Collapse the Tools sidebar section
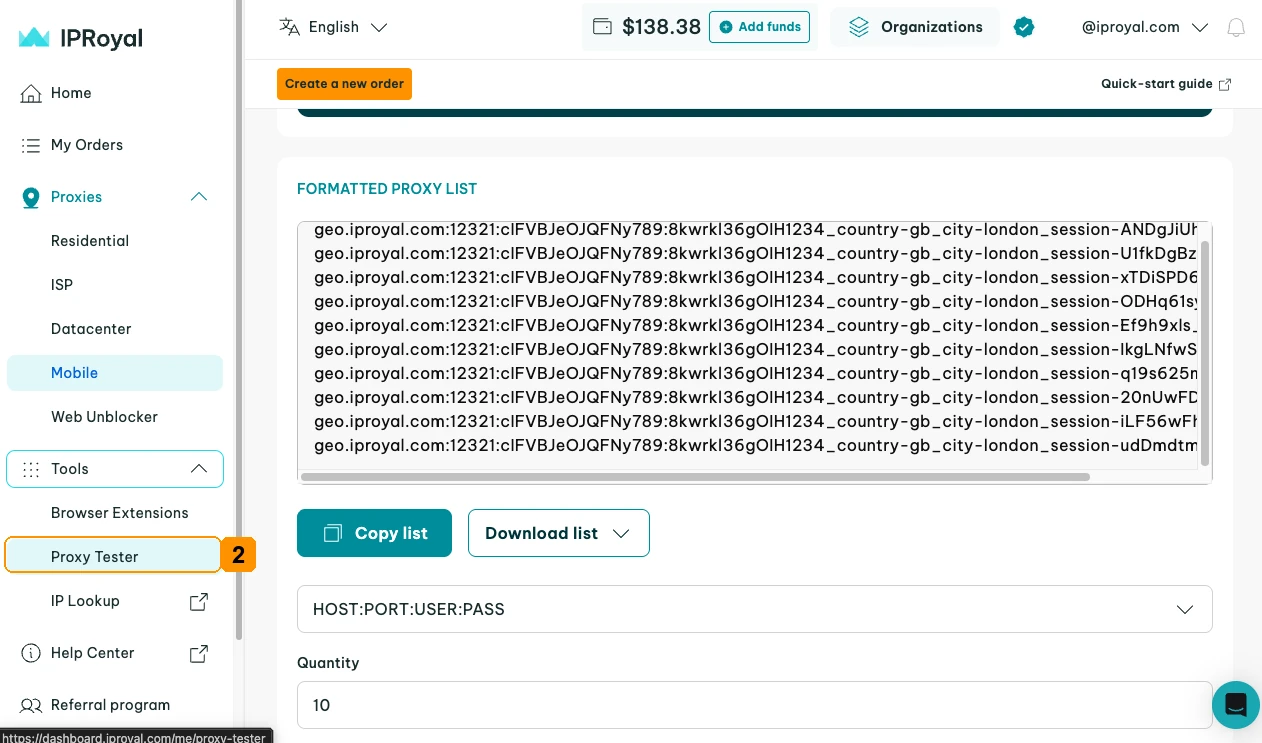 (199, 469)
